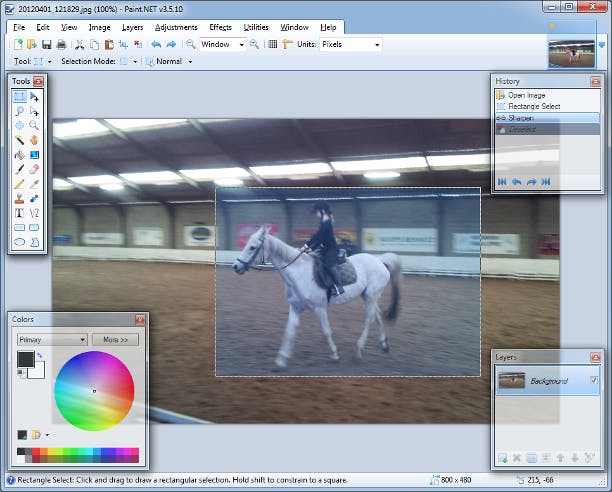Select the Eraser tool

point(34,169)
